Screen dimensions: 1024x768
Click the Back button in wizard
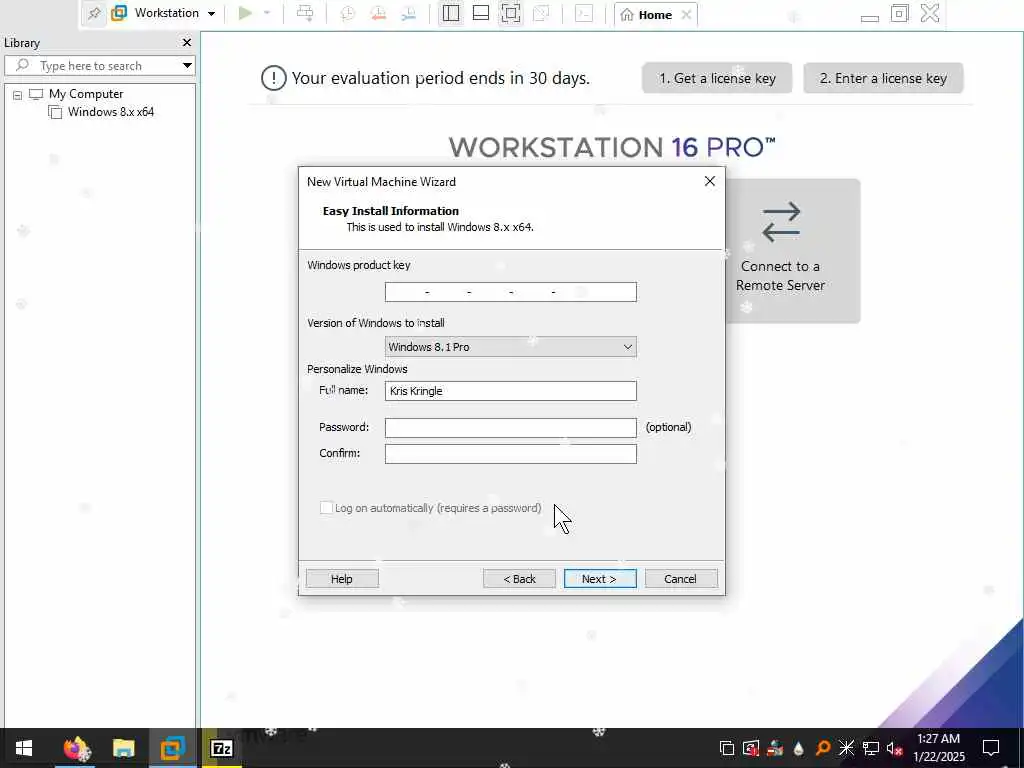(519, 579)
